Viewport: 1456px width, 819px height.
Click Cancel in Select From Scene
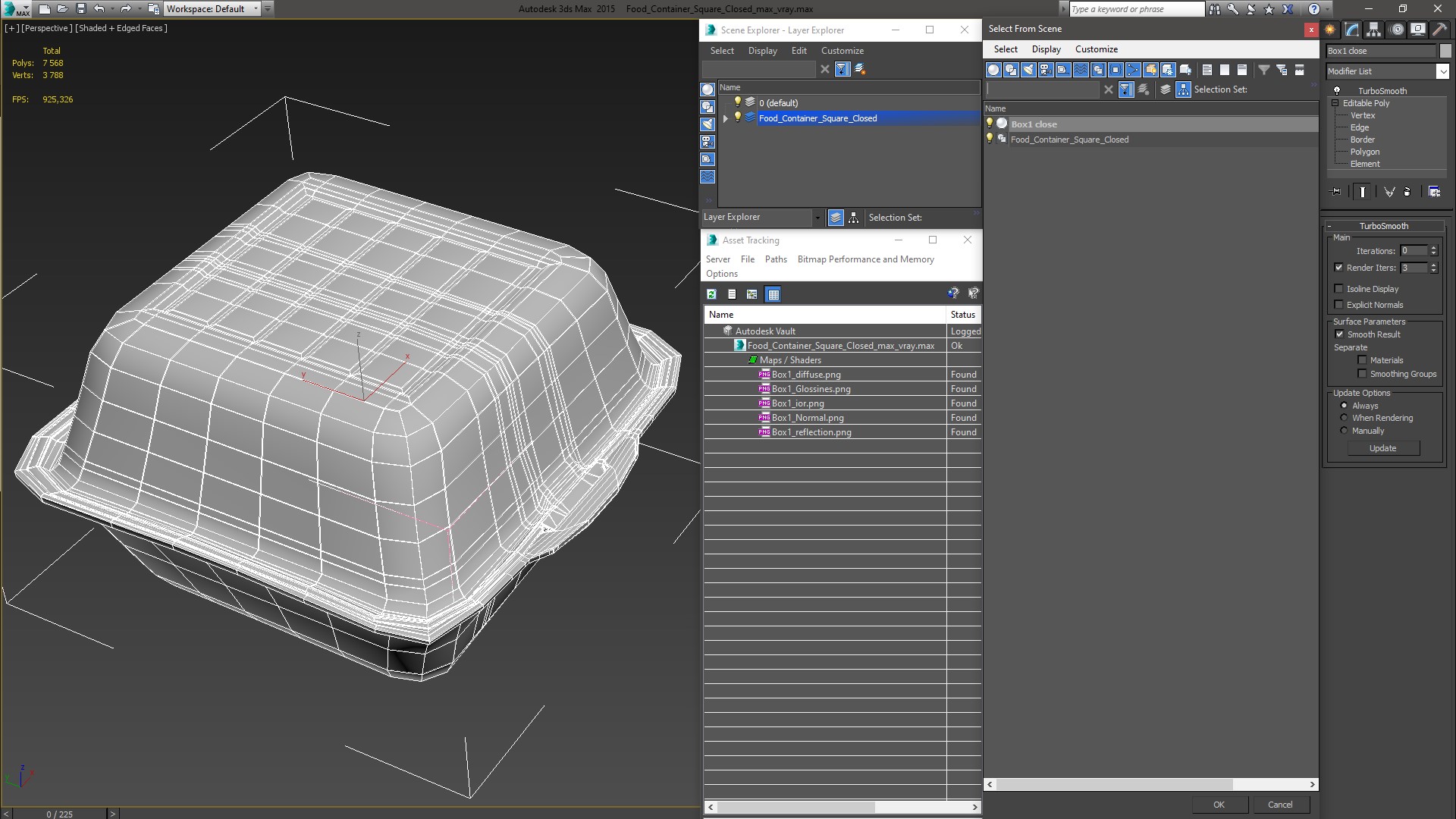1280,805
